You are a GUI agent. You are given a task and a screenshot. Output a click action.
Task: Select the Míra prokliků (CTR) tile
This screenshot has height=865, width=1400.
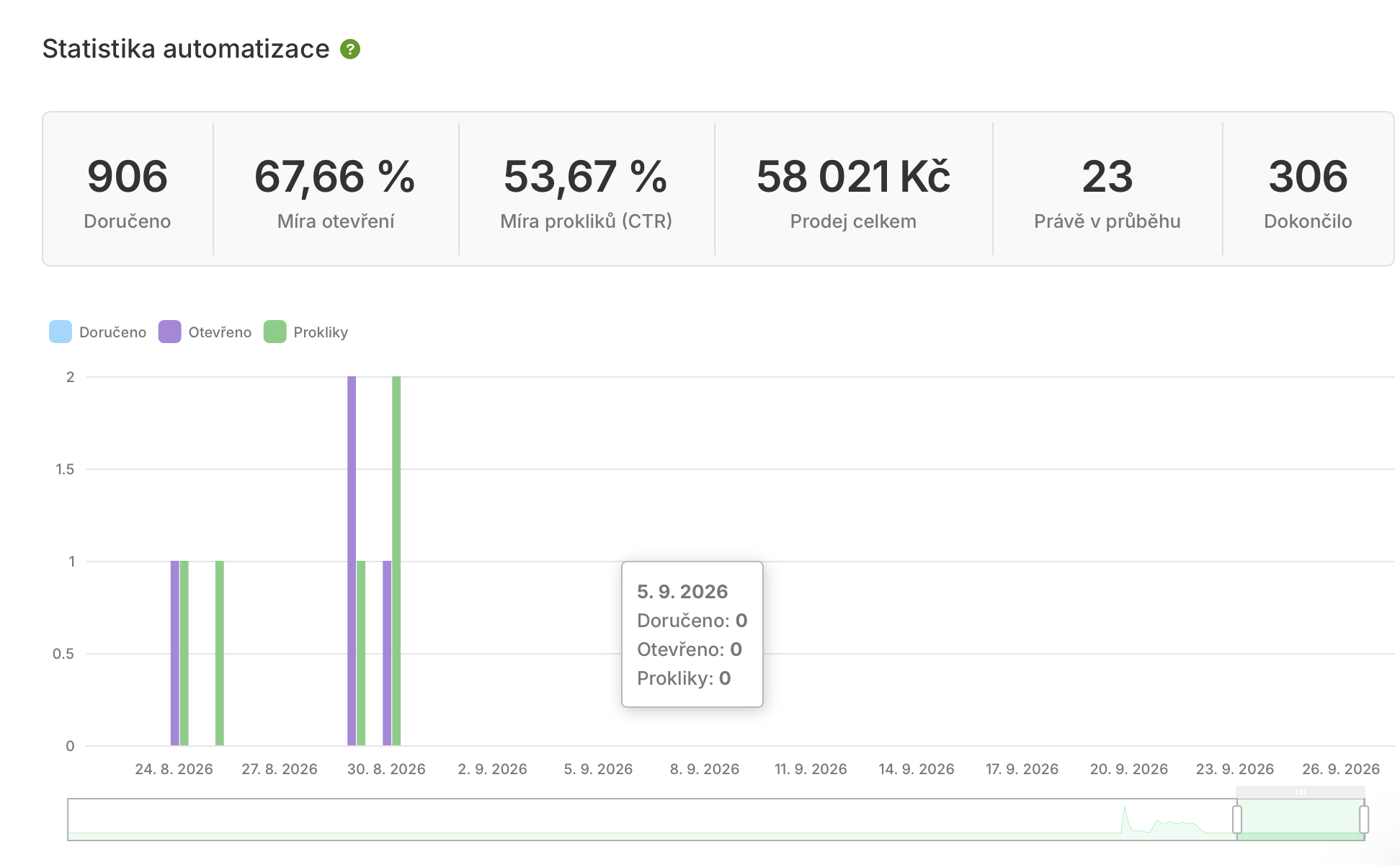point(587,189)
